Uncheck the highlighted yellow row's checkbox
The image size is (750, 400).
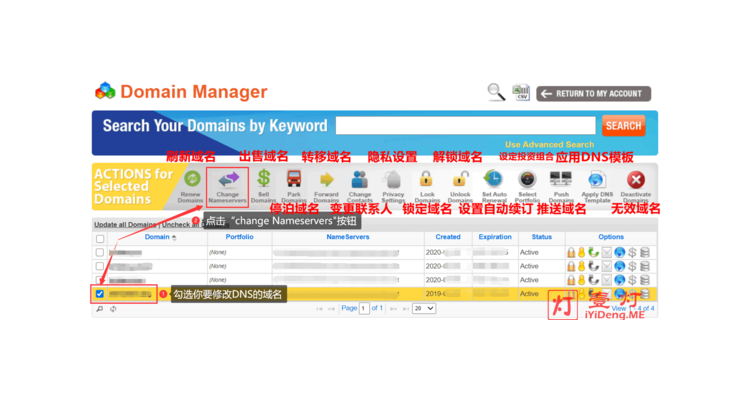coord(99,294)
